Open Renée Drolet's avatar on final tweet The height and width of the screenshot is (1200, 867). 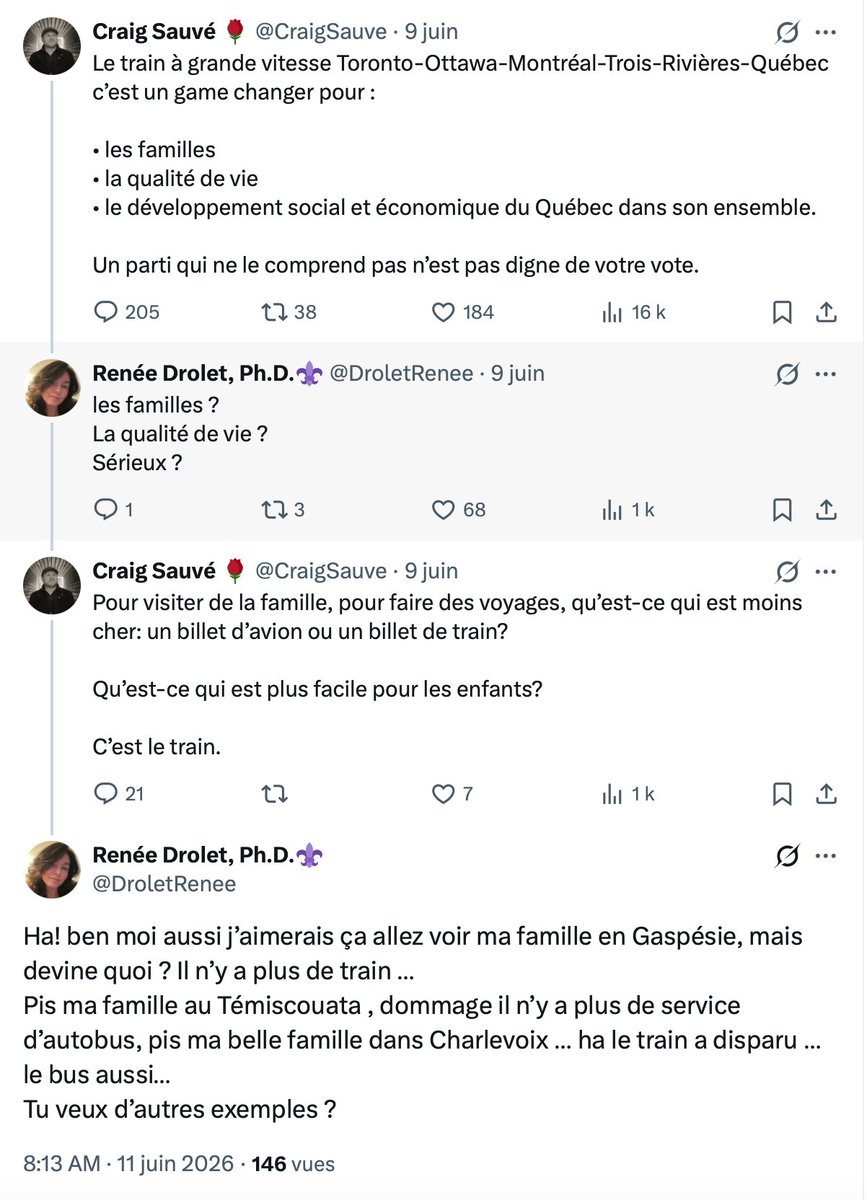[x=52, y=870]
